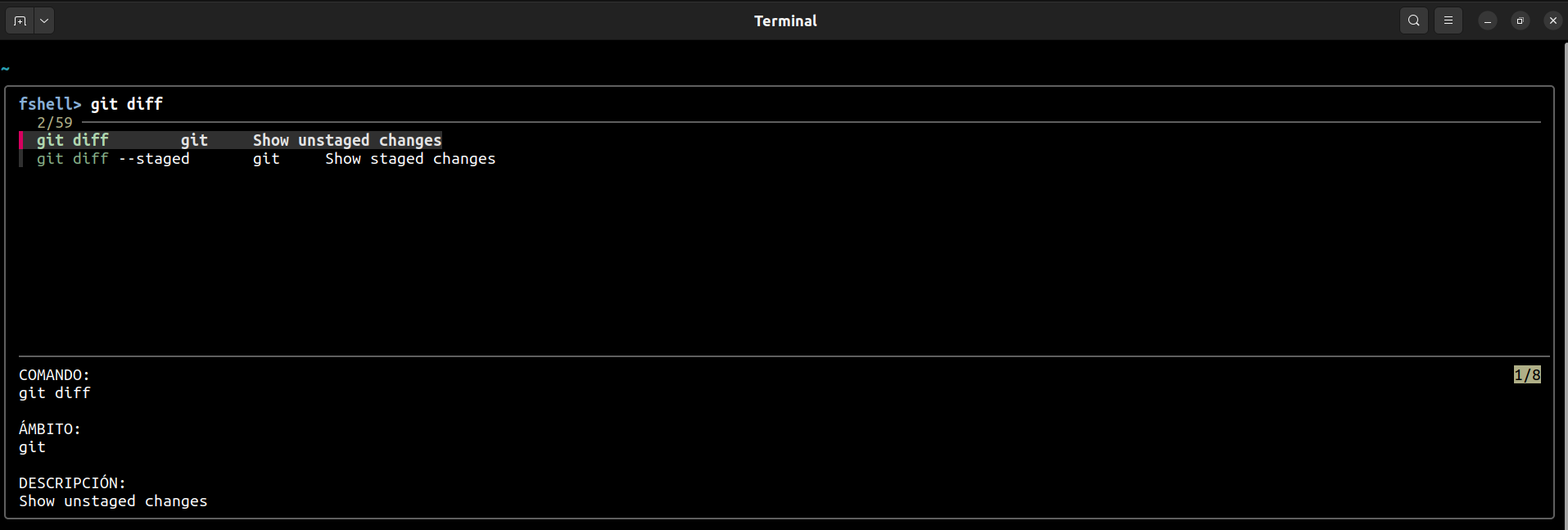The width and height of the screenshot is (1568, 530).
Task: Click the 1/8 preview page indicator
Action: (1527, 375)
